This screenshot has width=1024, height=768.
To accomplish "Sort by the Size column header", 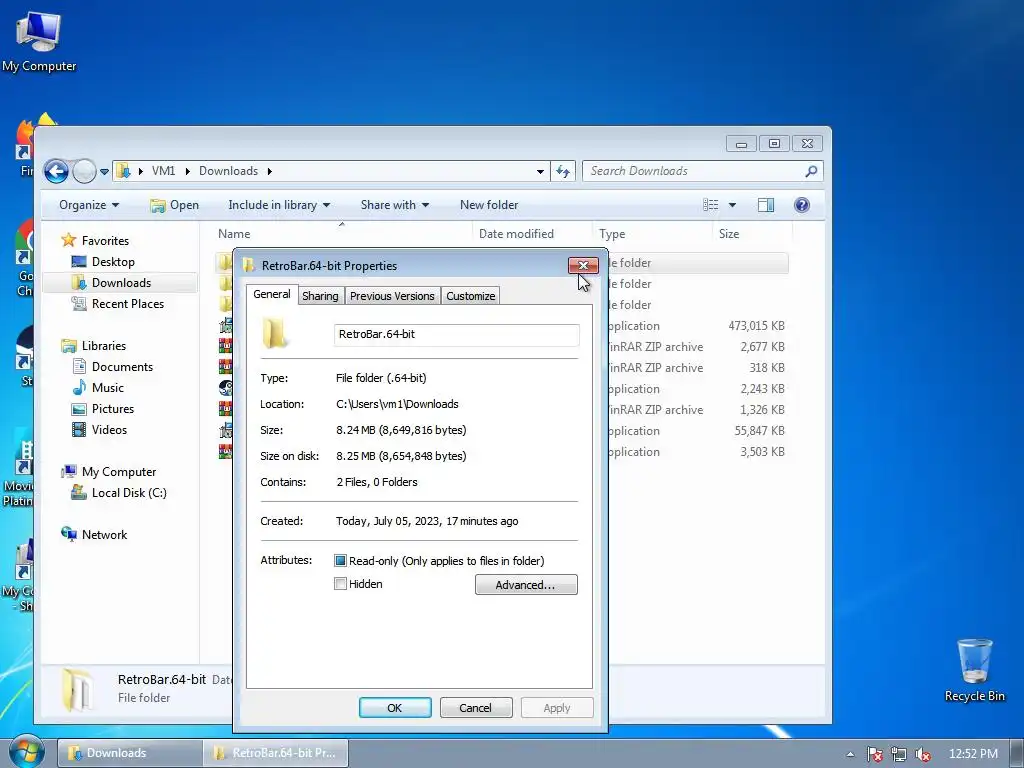I will (752, 234).
